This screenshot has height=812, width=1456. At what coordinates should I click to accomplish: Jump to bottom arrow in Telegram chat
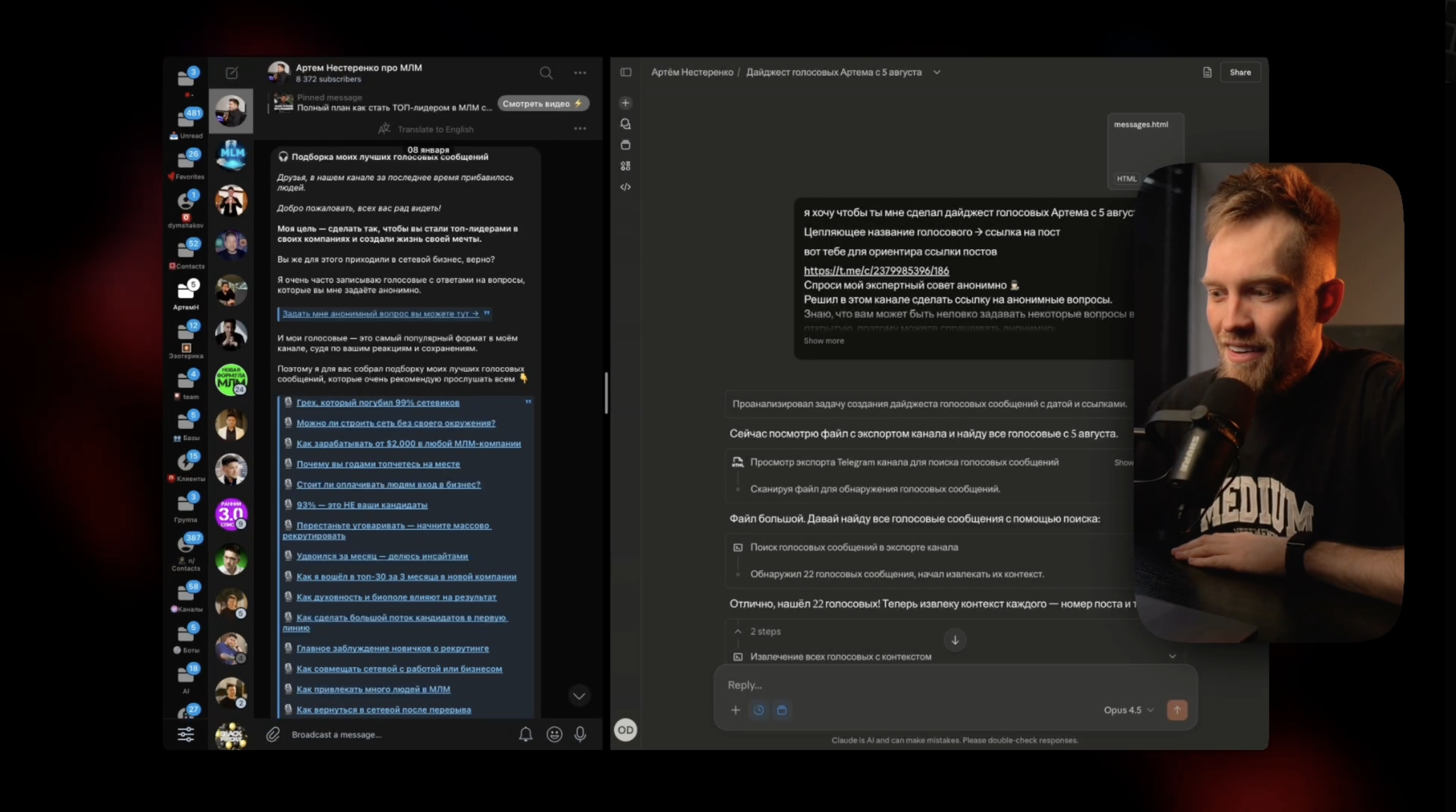pyautogui.click(x=579, y=696)
